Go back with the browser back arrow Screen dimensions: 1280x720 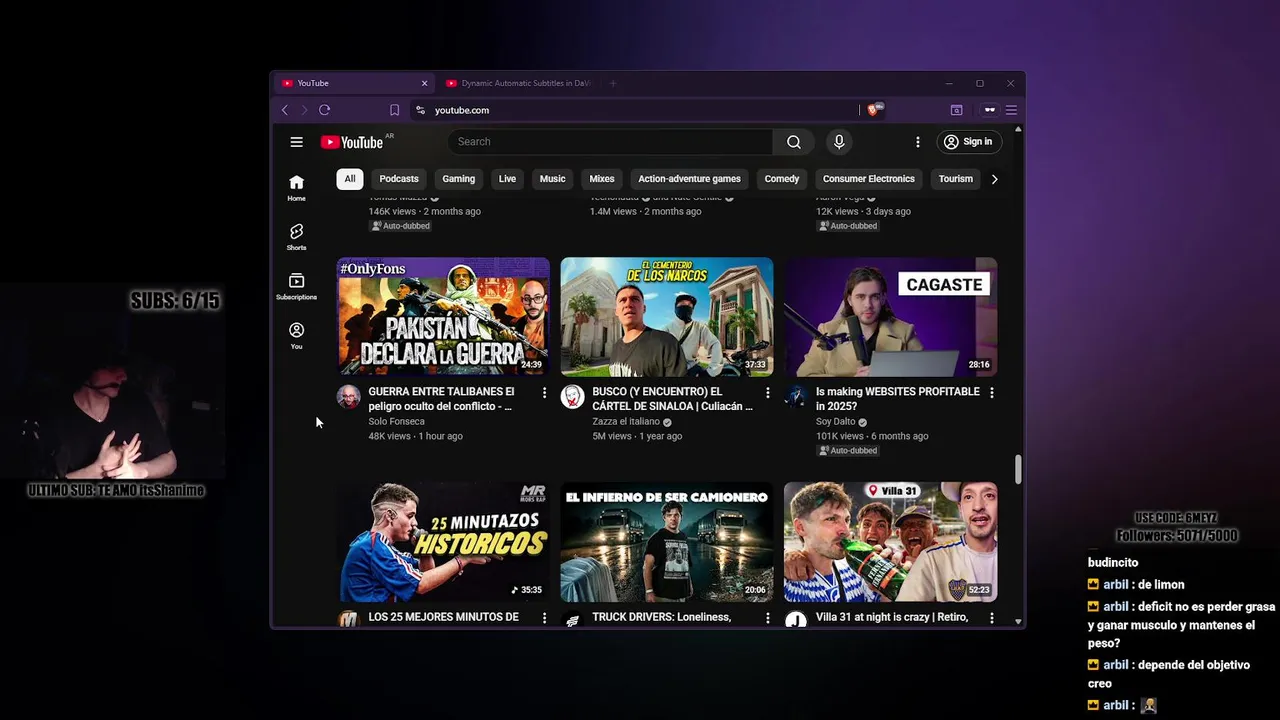tap(284, 110)
